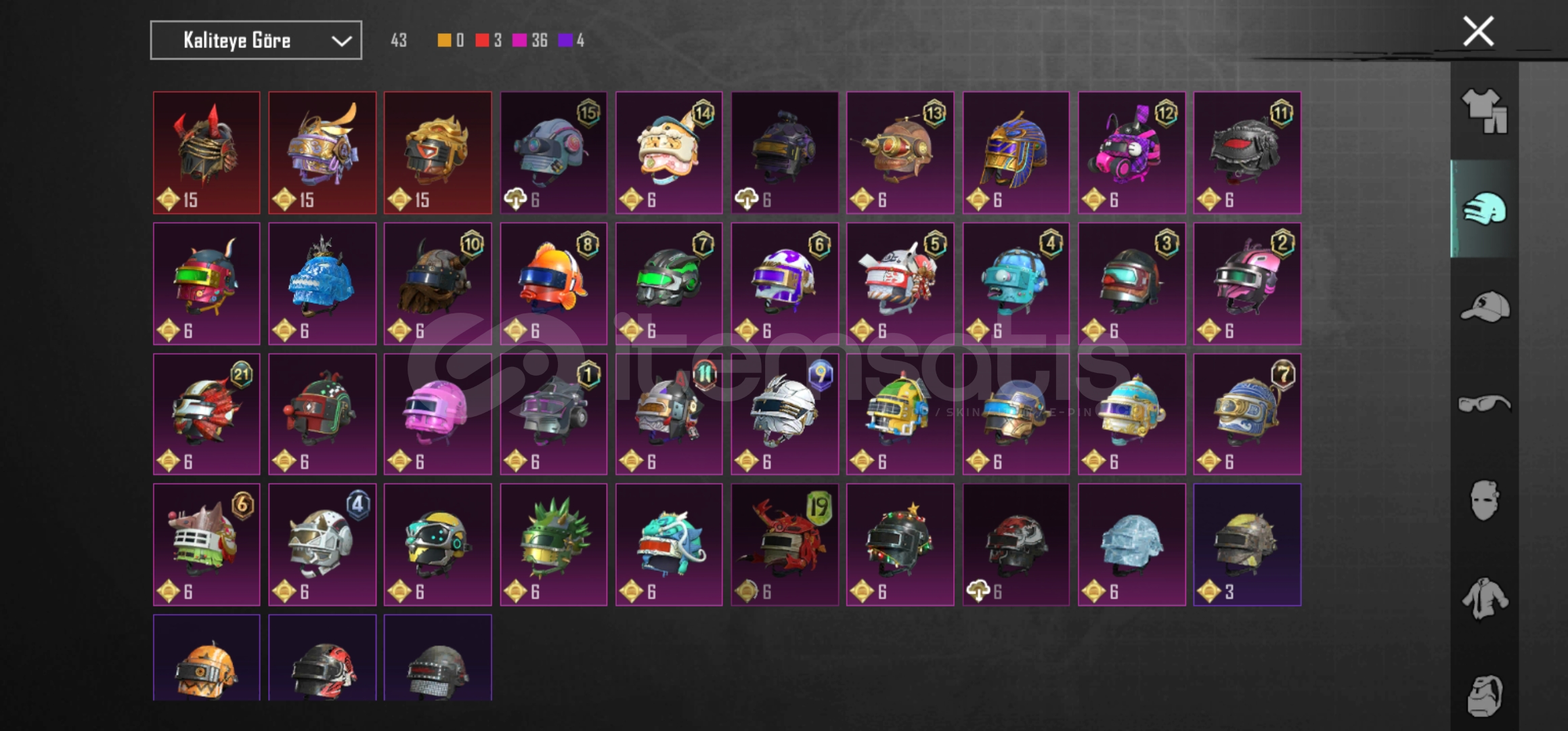Open the outfits category shirt icon
The image size is (1568, 731).
[1484, 111]
